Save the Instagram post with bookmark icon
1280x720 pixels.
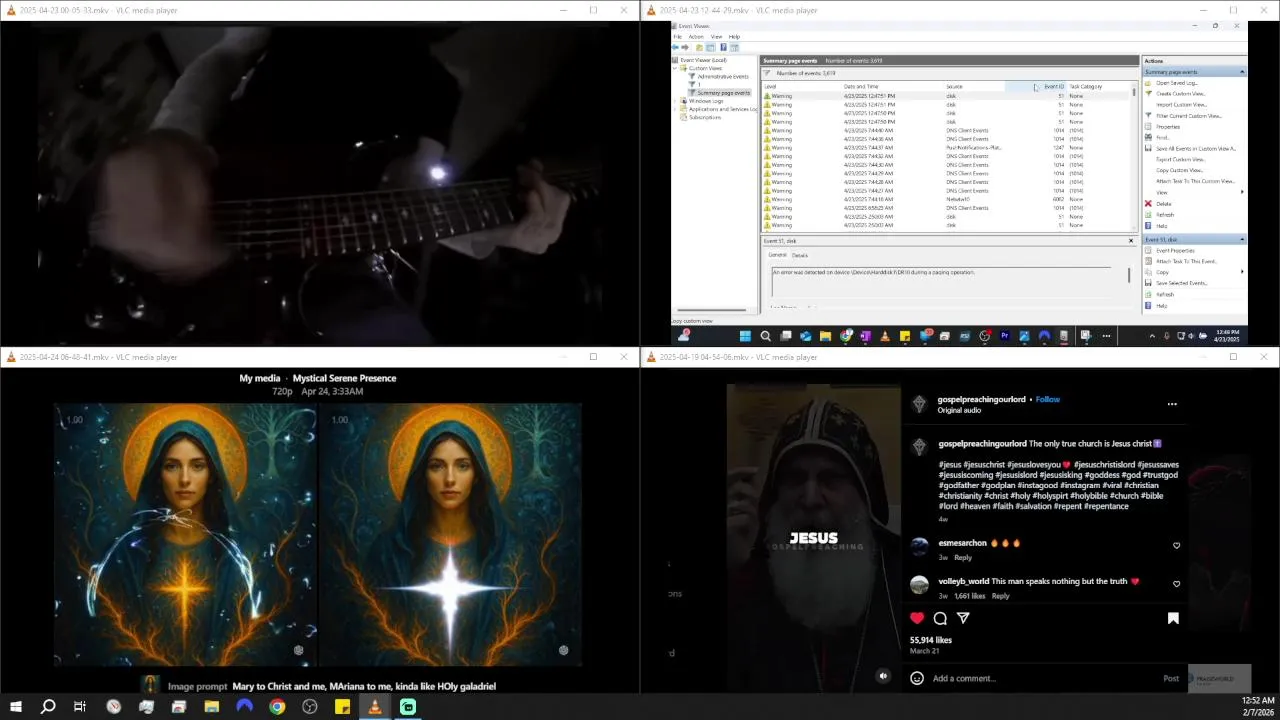(x=1173, y=618)
